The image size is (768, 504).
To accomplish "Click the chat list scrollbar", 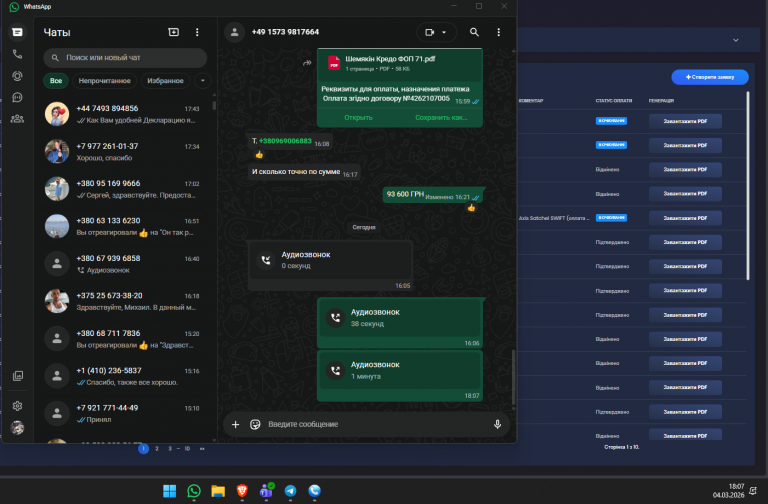I will tap(214, 105).
